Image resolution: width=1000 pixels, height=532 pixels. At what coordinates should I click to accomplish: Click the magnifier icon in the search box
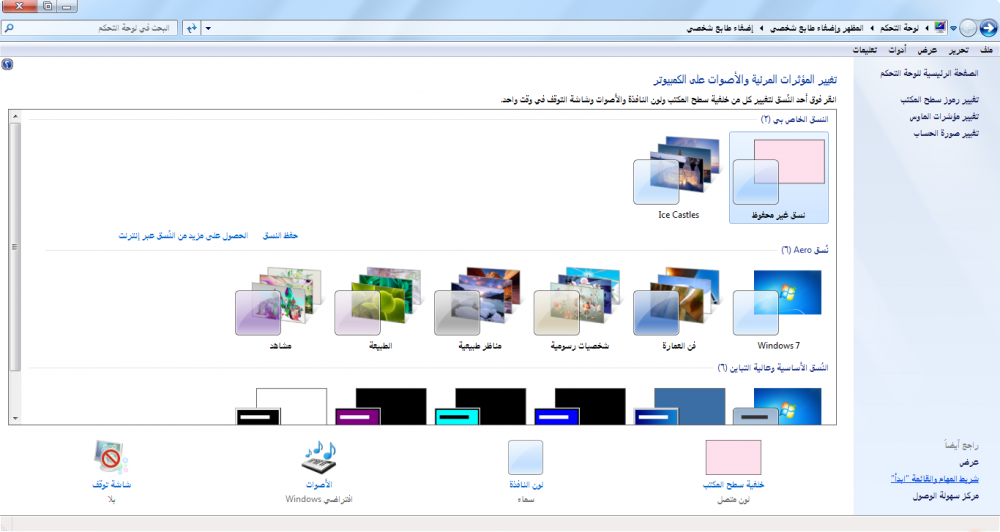9,28
